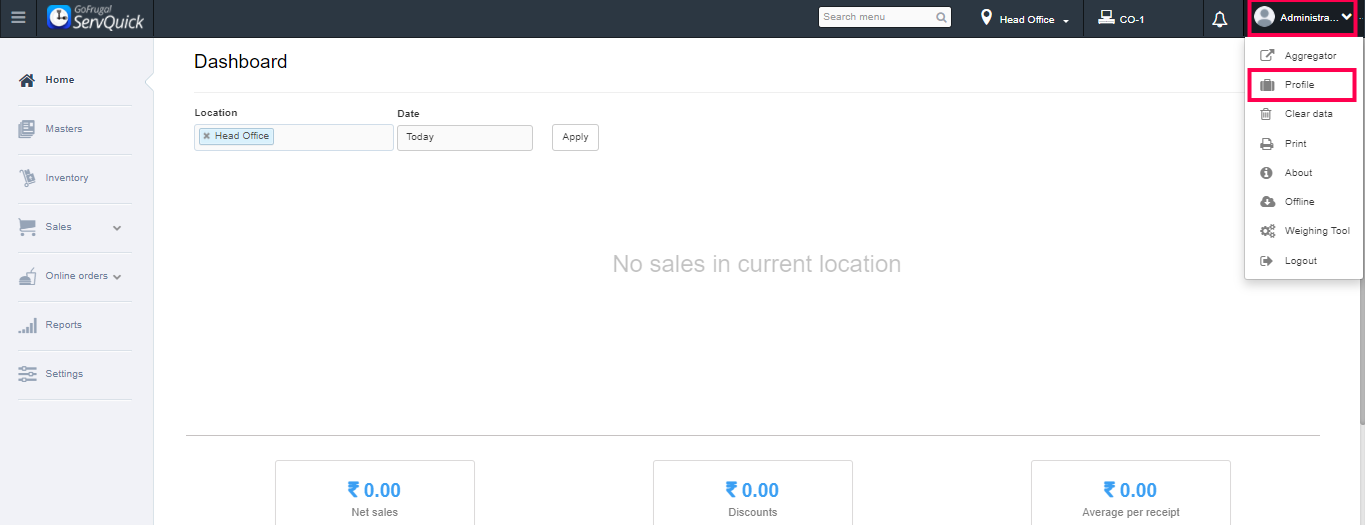The image size is (1365, 525).
Task: Click the Reports bar chart icon
Action: [27, 325]
